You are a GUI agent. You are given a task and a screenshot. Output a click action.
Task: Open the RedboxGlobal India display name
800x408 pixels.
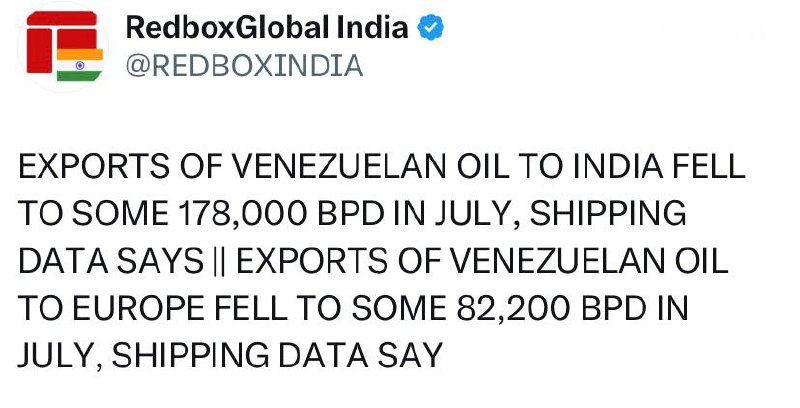click(267, 27)
